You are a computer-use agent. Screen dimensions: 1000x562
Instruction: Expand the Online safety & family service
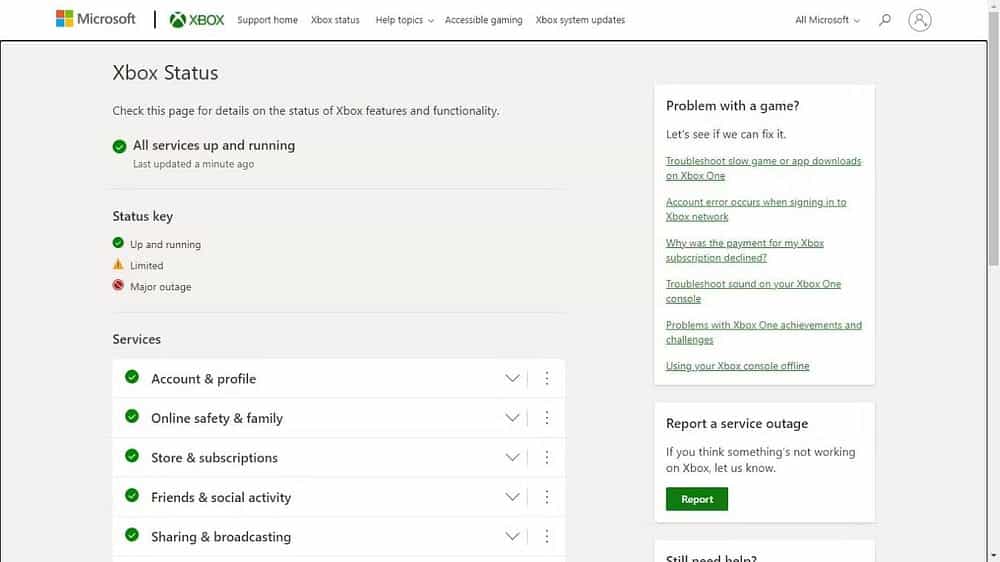(x=512, y=418)
